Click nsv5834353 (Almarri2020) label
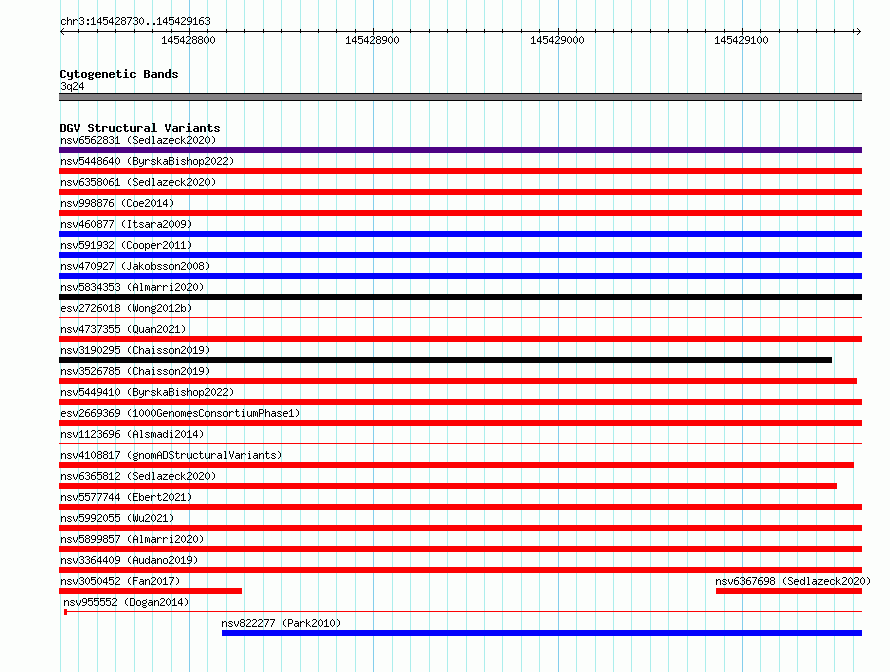This screenshot has width=890, height=672. (132, 287)
